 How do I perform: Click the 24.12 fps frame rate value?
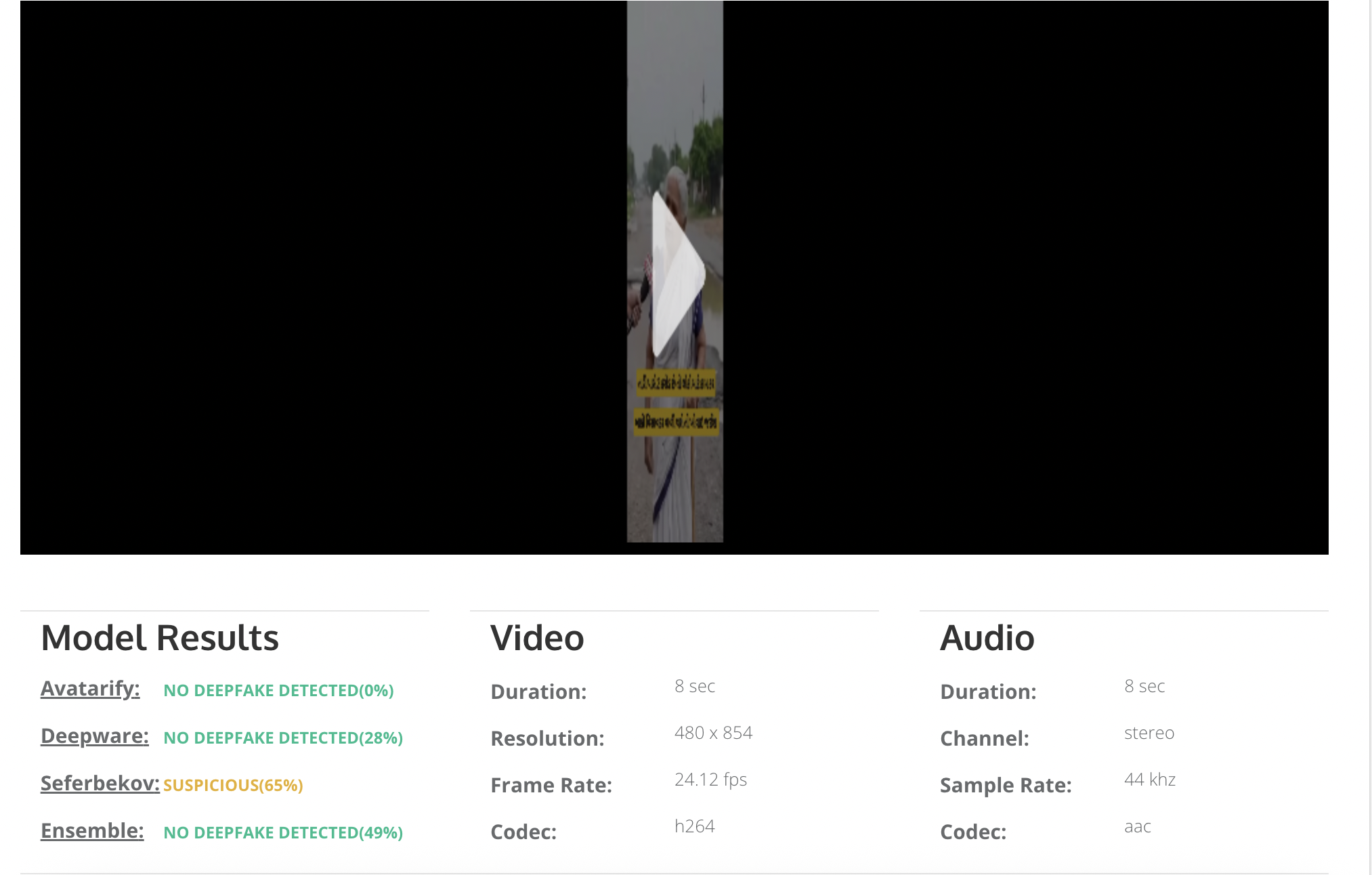click(710, 780)
